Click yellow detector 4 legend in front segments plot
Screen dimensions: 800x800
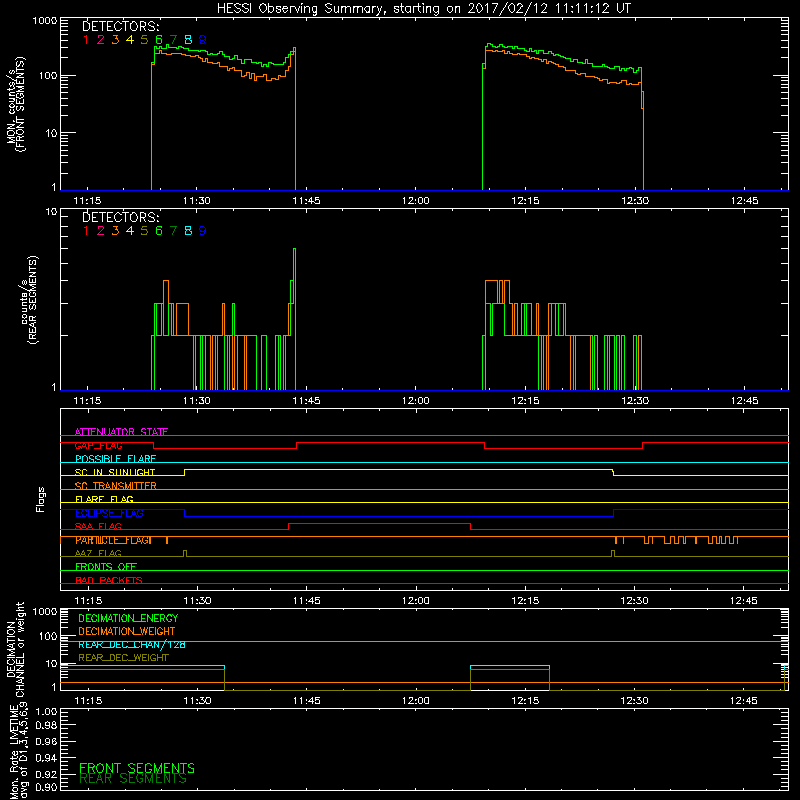(130, 40)
